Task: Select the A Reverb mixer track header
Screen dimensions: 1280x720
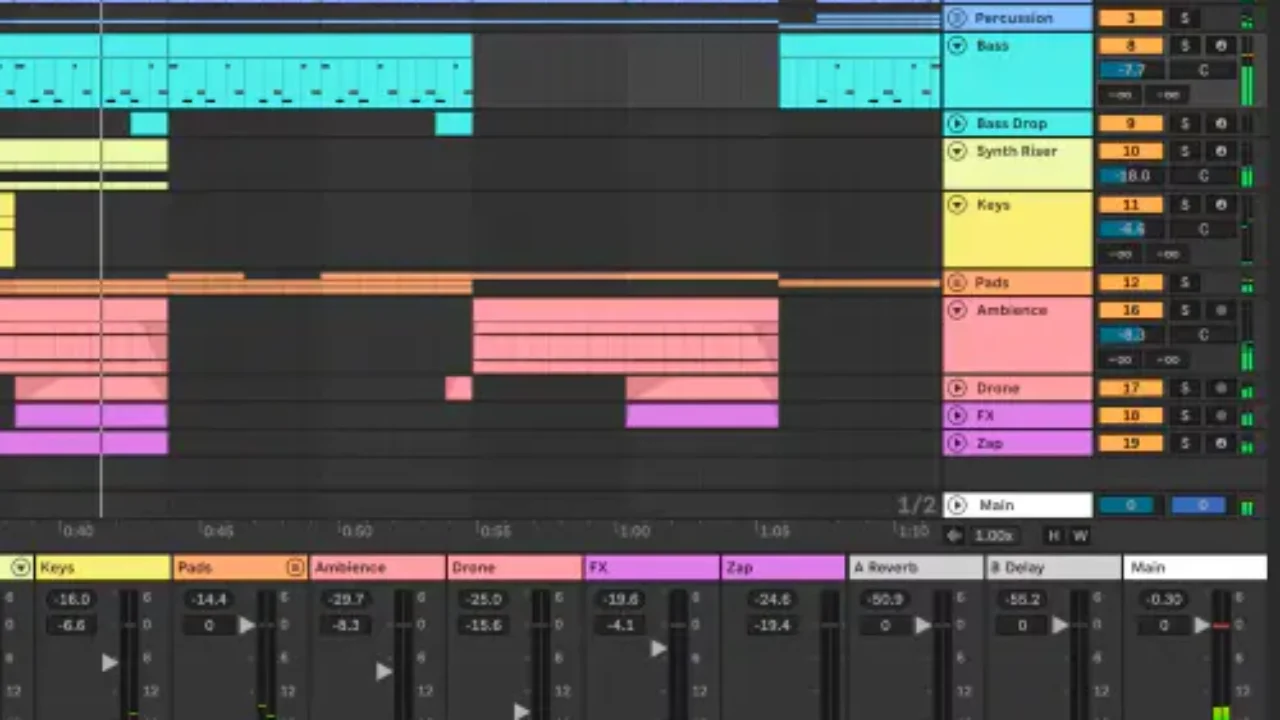Action: pos(915,568)
